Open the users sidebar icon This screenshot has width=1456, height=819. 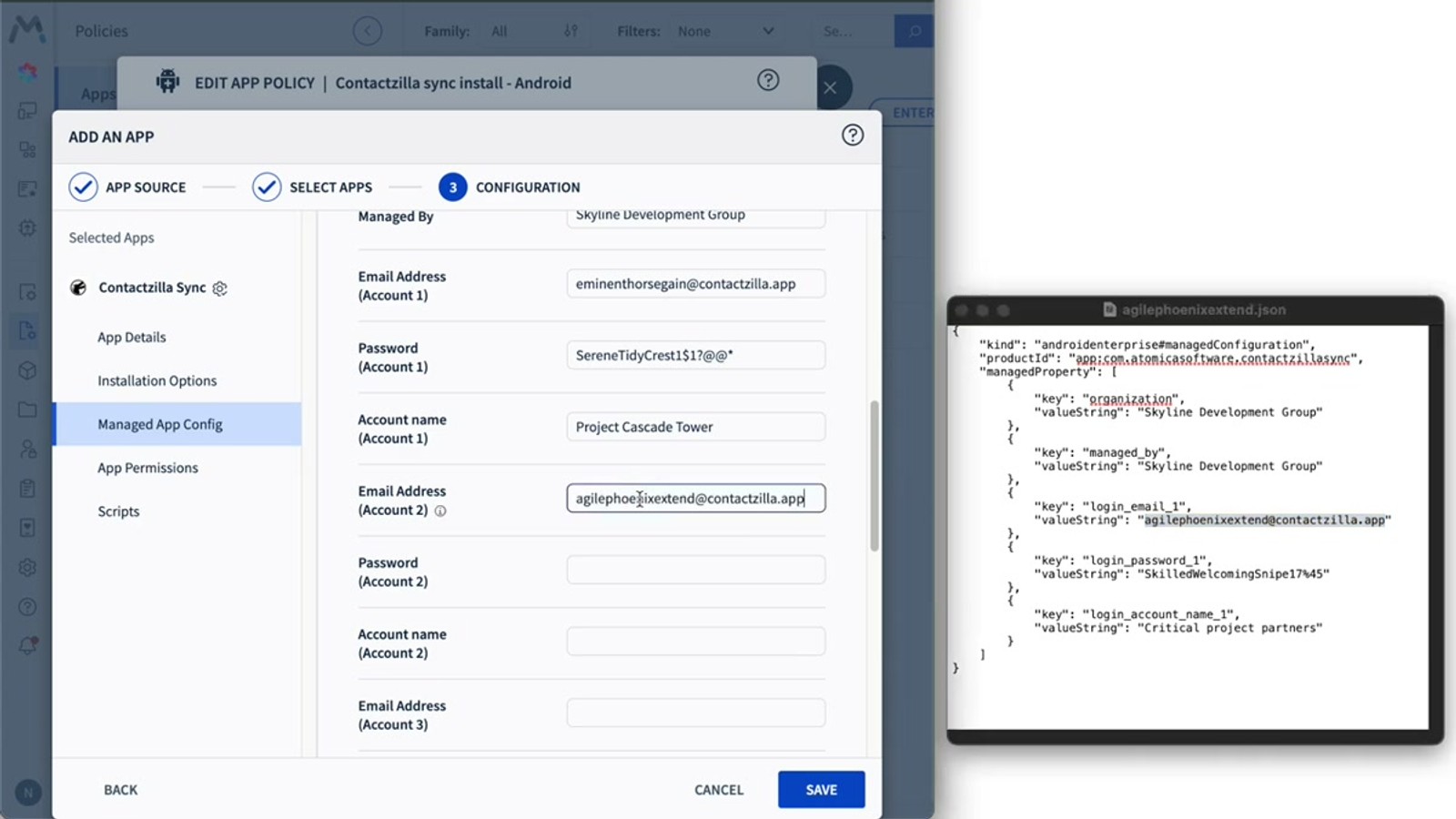(x=27, y=449)
